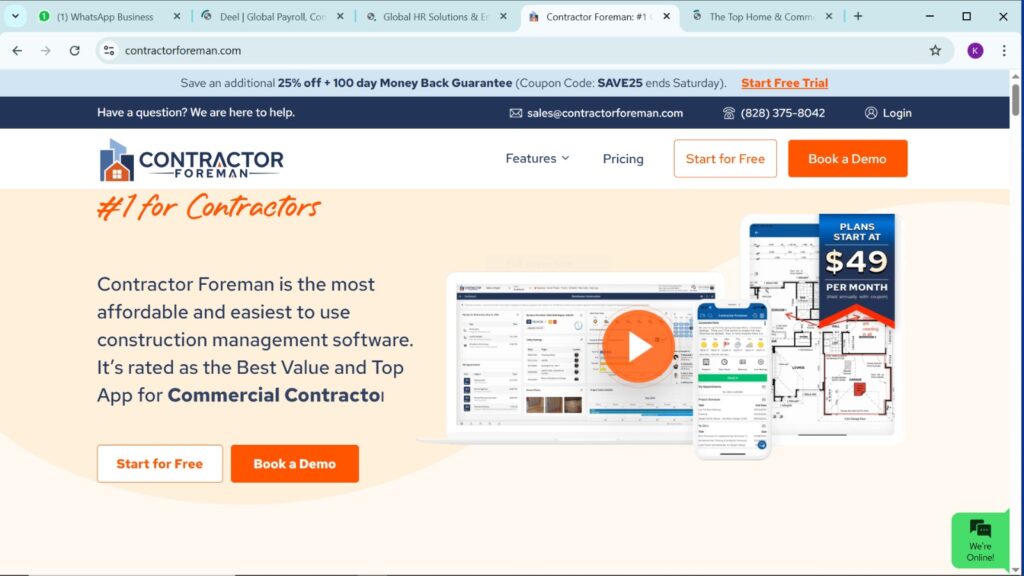The height and width of the screenshot is (576, 1024).
Task: Close the Contractor Foreman tab
Action: tap(666, 16)
